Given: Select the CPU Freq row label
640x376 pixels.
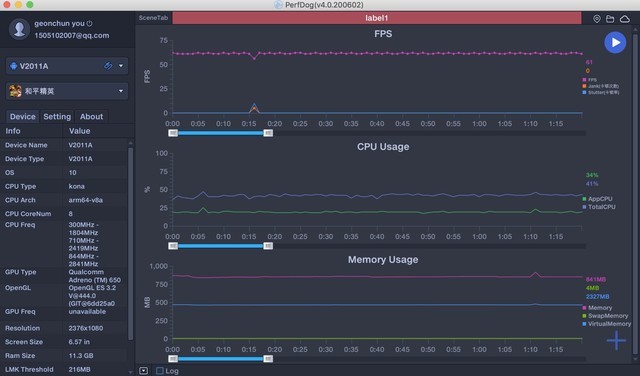Looking at the screenshot, I should tap(20, 225).
